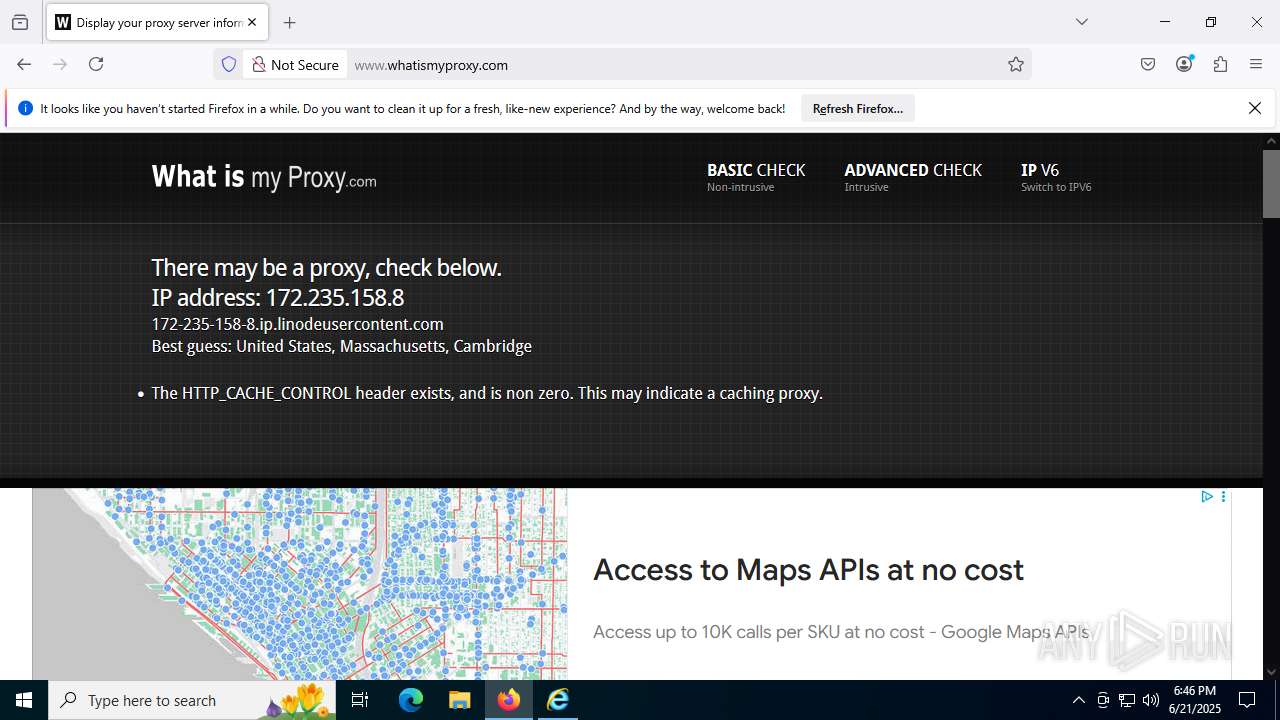Dismiss the refresh Firefox notification bar
Image resolution: width=1280 pixels, height=720 pixels.
(x=1255, y=108)
